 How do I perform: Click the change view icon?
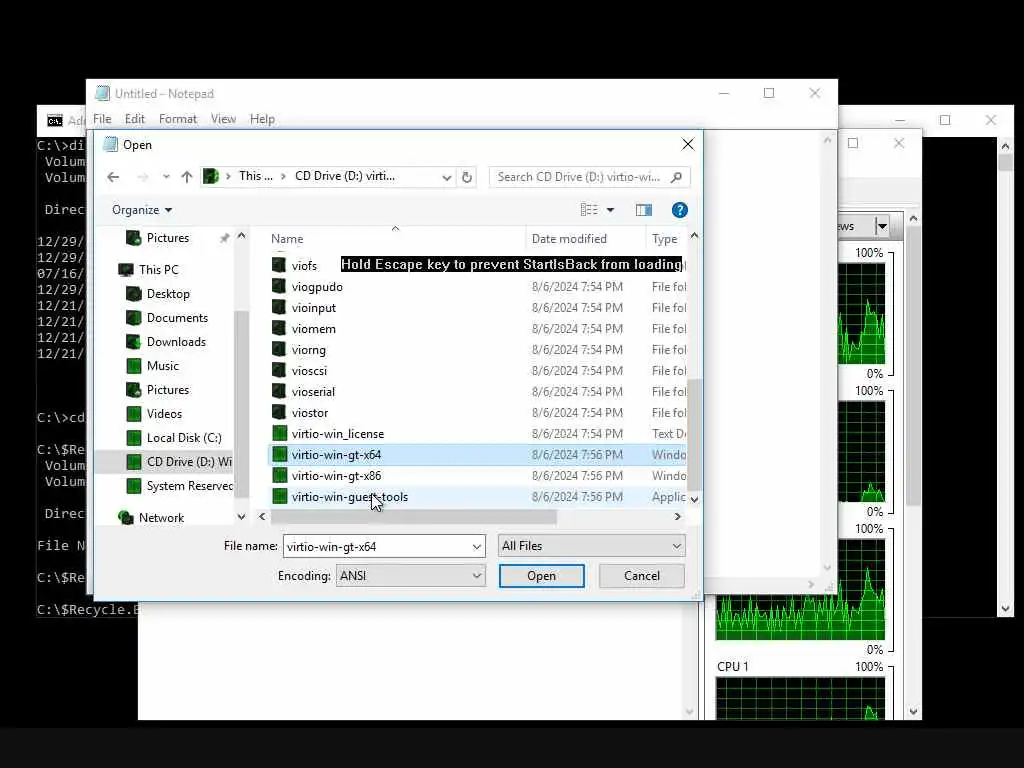click(x=589, y=210)
